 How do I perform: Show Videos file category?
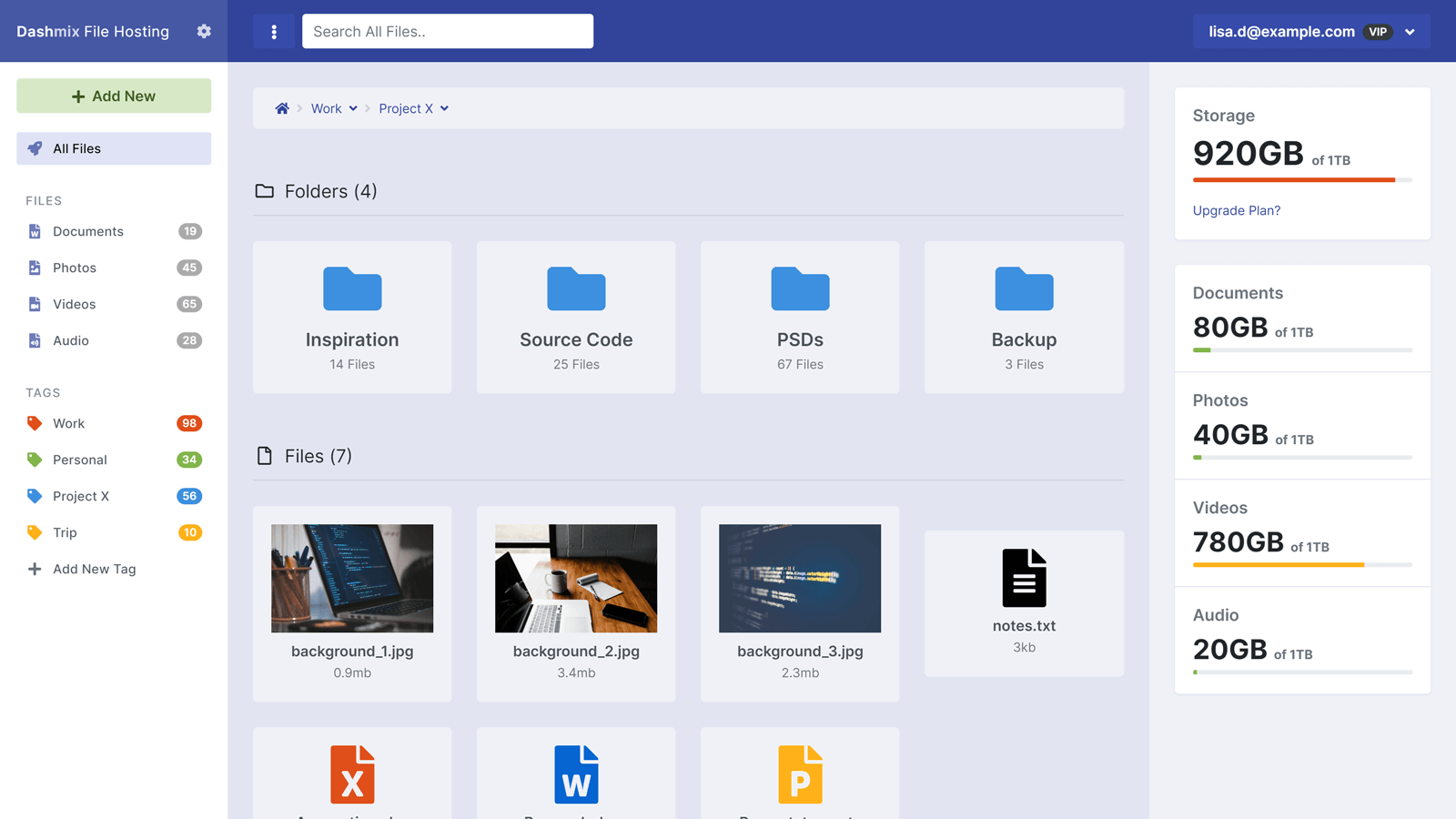coord(75,304)
